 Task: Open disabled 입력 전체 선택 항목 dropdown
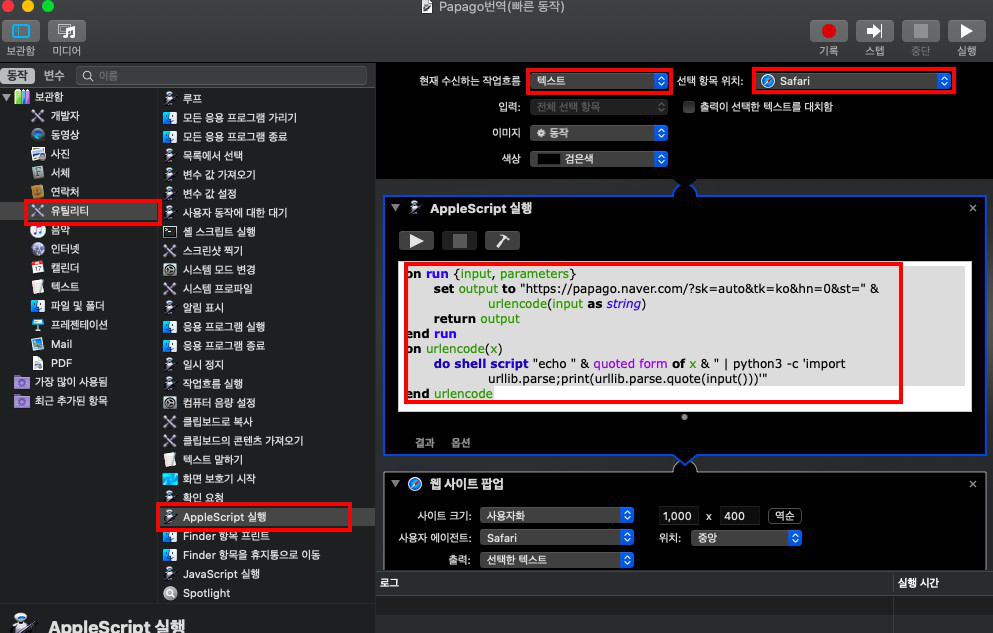(x=599, y=107)
